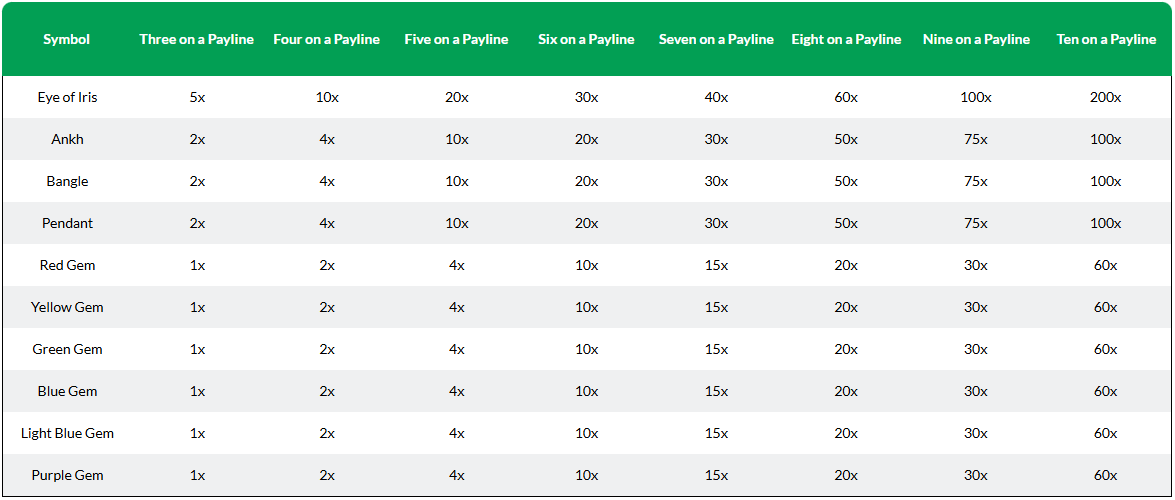Click the Ten on a Payline header
This screenshot has height=500, width=1175.
coord(1106,40)
